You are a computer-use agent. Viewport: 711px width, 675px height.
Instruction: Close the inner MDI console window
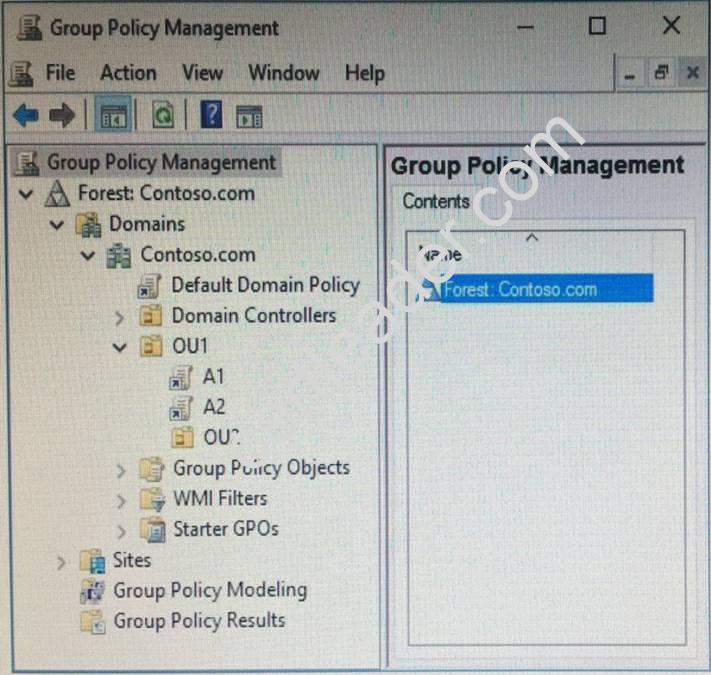tap(692, 73)
